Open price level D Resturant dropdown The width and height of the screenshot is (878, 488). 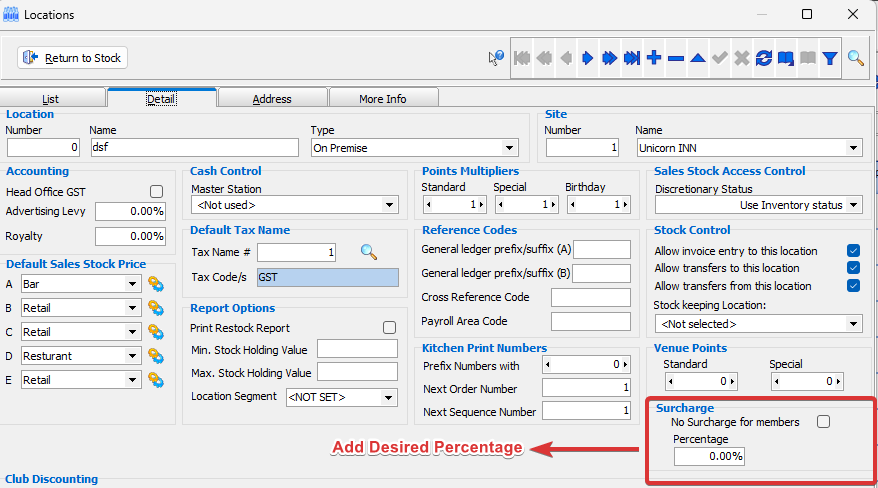click(132, 356)
